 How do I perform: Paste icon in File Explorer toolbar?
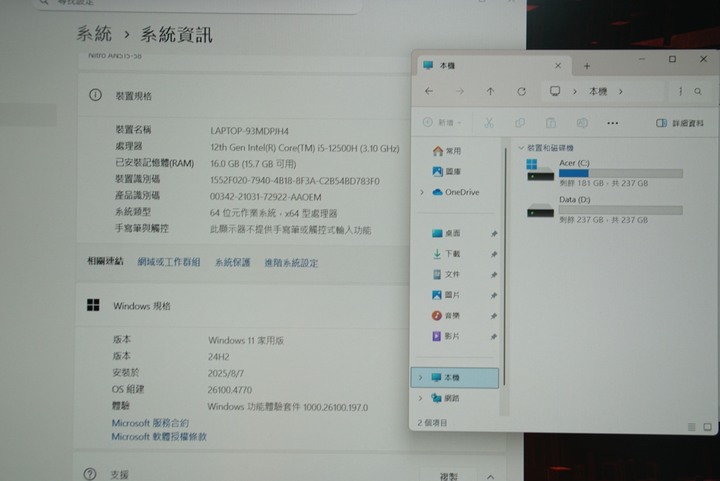[551, 123]
